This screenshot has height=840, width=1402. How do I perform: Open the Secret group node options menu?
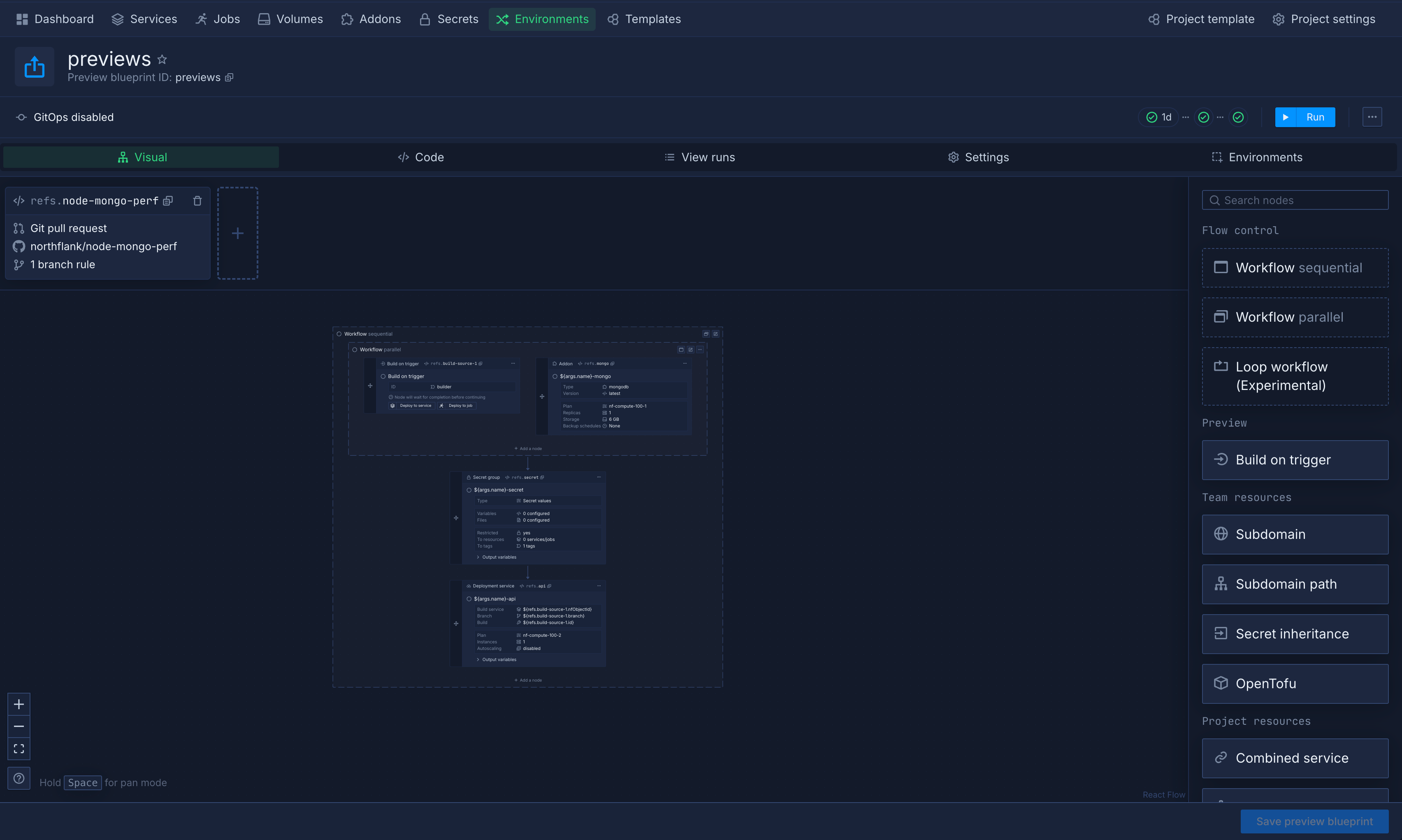[x=599, y=477]
